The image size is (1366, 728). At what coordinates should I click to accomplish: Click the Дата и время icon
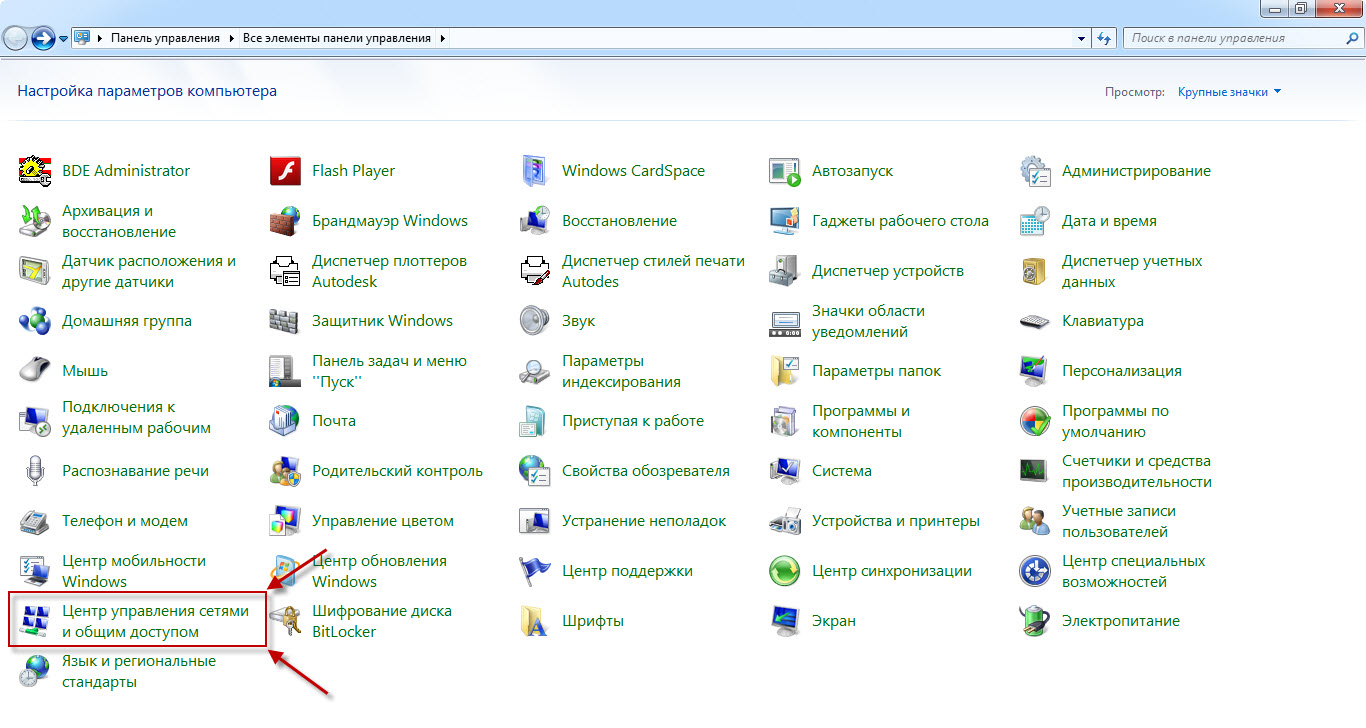(x=1034, y=221)
